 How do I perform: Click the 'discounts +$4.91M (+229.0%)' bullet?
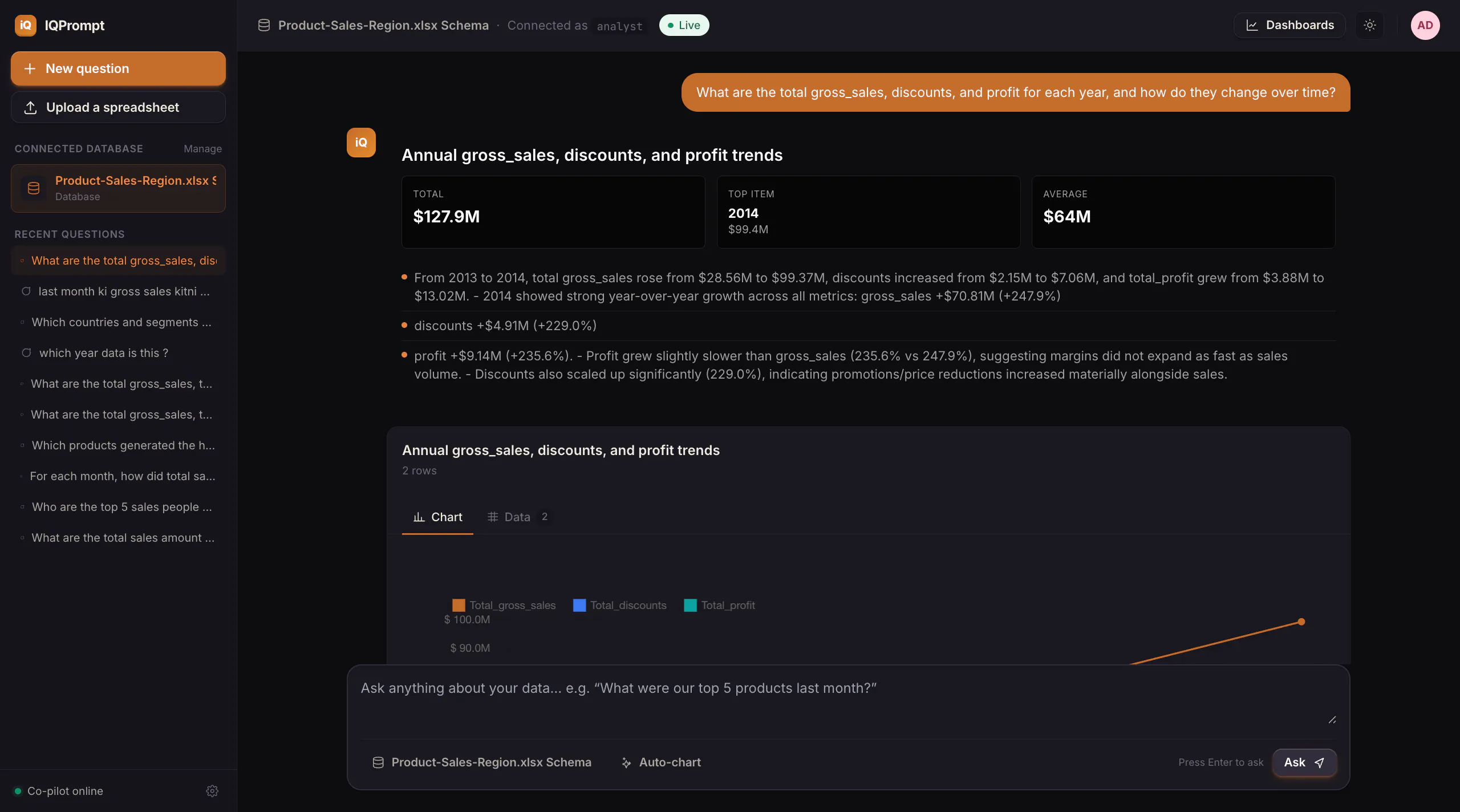(x=505, y=326)
